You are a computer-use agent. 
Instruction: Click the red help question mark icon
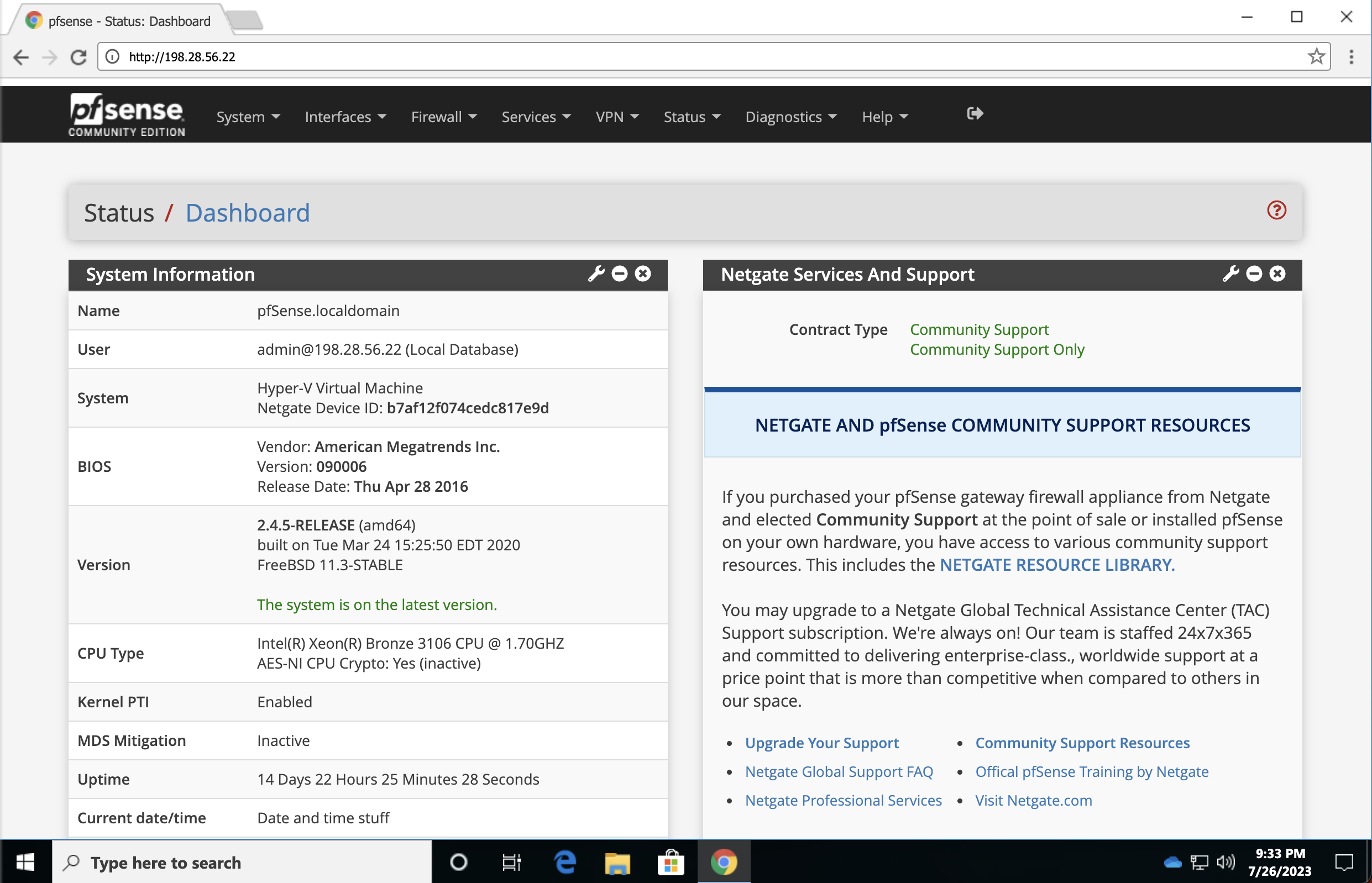[x=1276, y=211]
